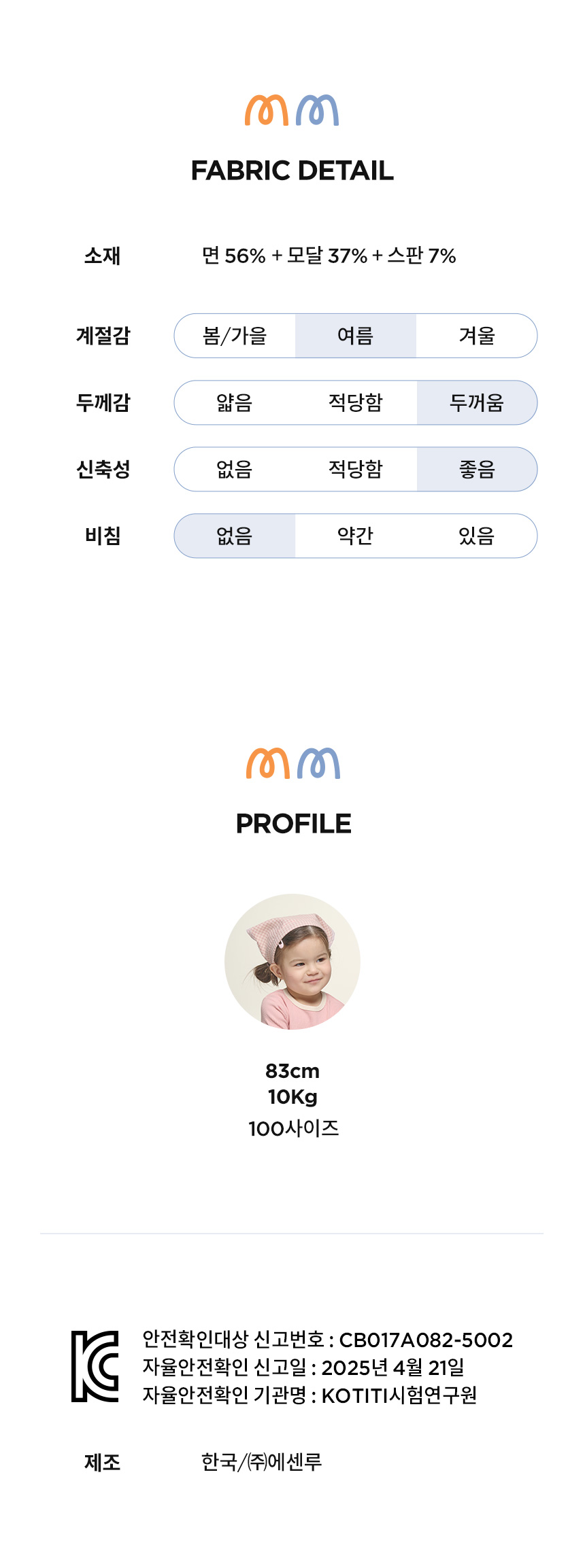The width and height of the screenshot is (585, 1568).
Task: Pick 적당함 in the 신축성 row
Action: click(355, 469)
